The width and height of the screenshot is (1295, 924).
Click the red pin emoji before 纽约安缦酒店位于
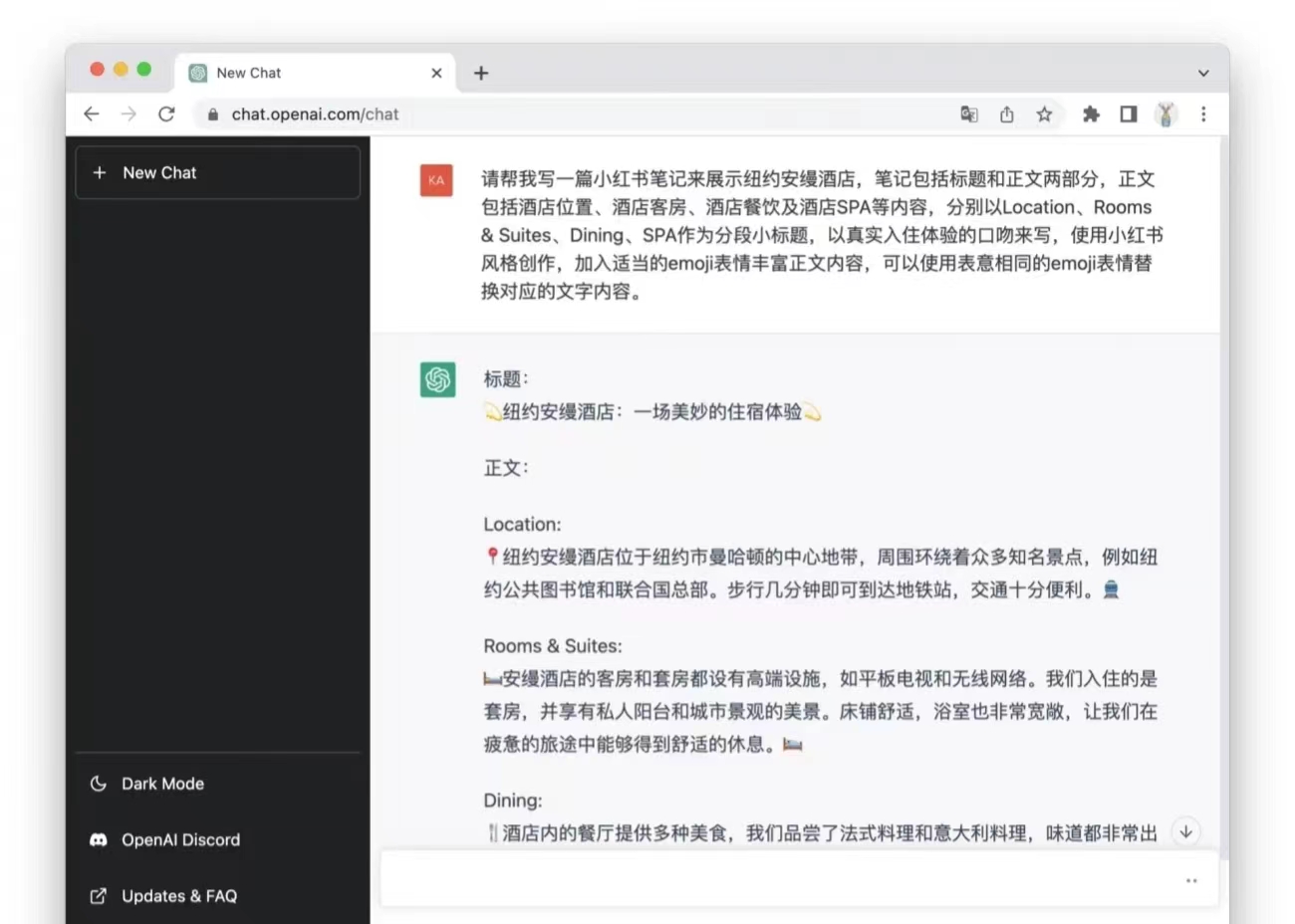[x=492, y=557]
